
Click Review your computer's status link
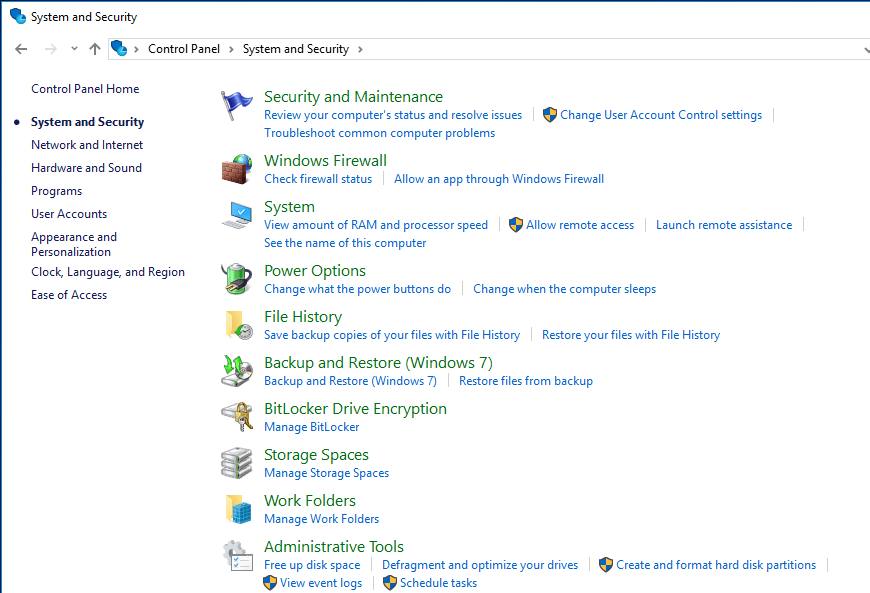tap(393, 115)
